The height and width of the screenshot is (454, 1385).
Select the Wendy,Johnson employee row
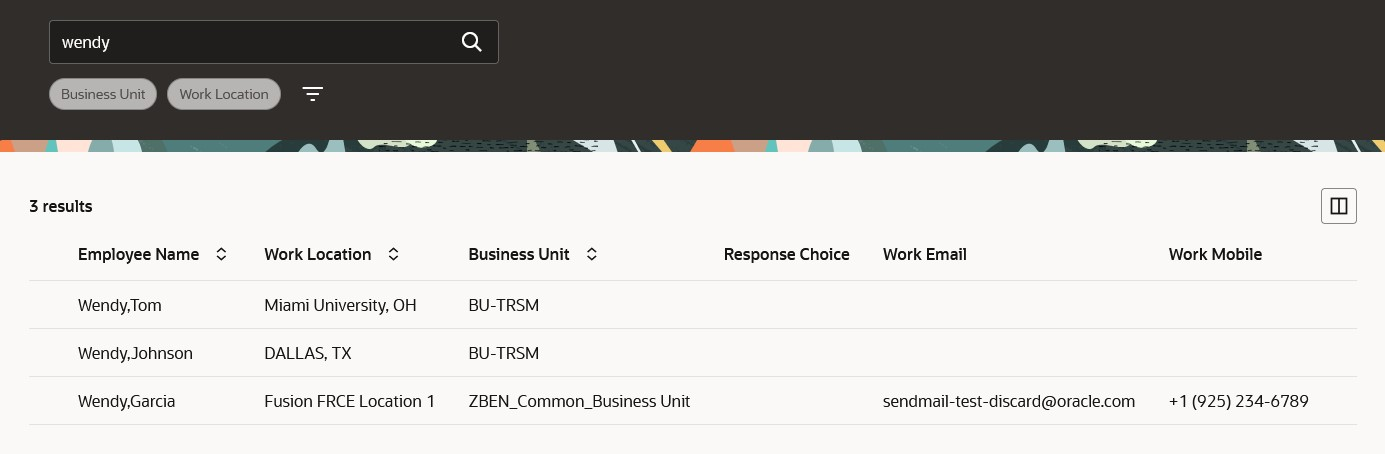click(135, 353)
